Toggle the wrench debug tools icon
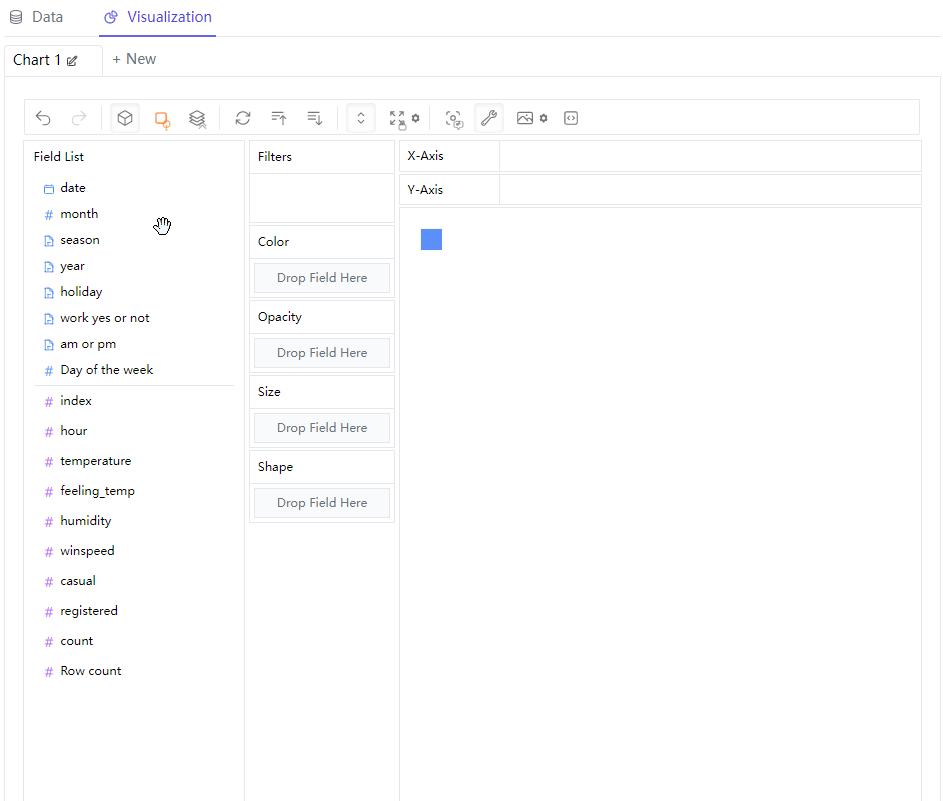The width and height of the screenshot is (943, 801). (489, 118)
